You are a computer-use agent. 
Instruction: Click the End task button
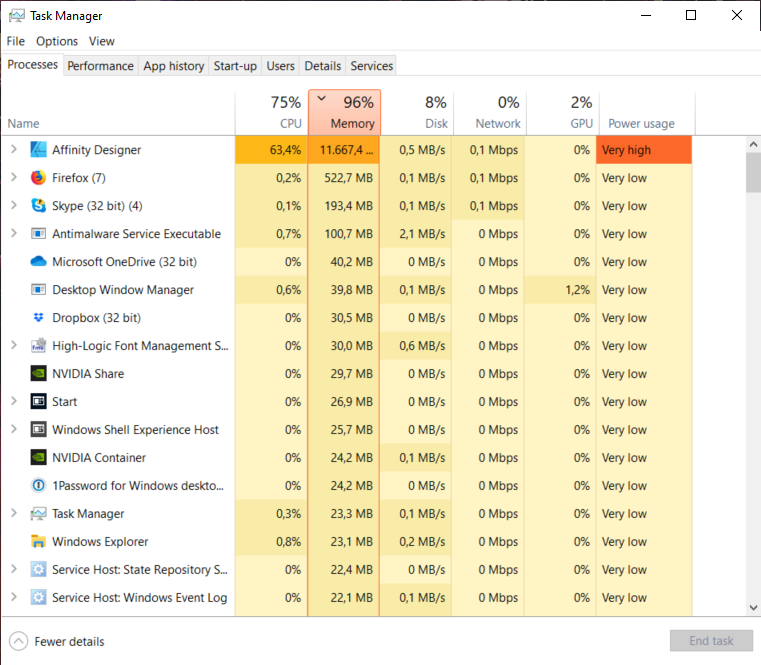click(x=711, y=641)
